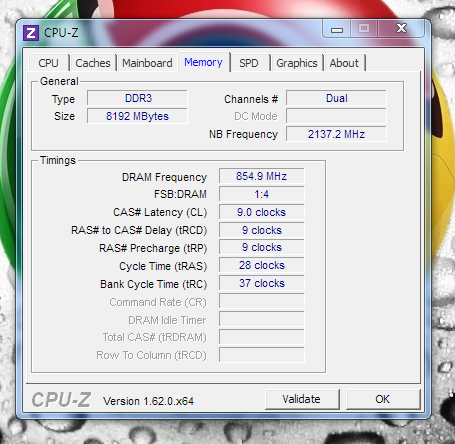The width and height of the screenshot is (455, 444).
Task: Click the 854.9 MHz DRAM Frequency value
Action: click(262, 176)
